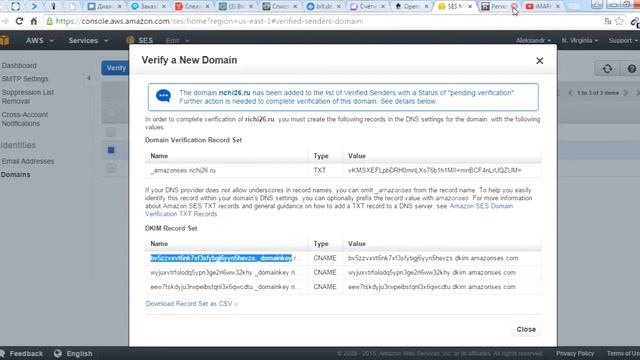Bookmark the page with the star icon
Viewport: 640px width, 360px height.
coord(619,21)
